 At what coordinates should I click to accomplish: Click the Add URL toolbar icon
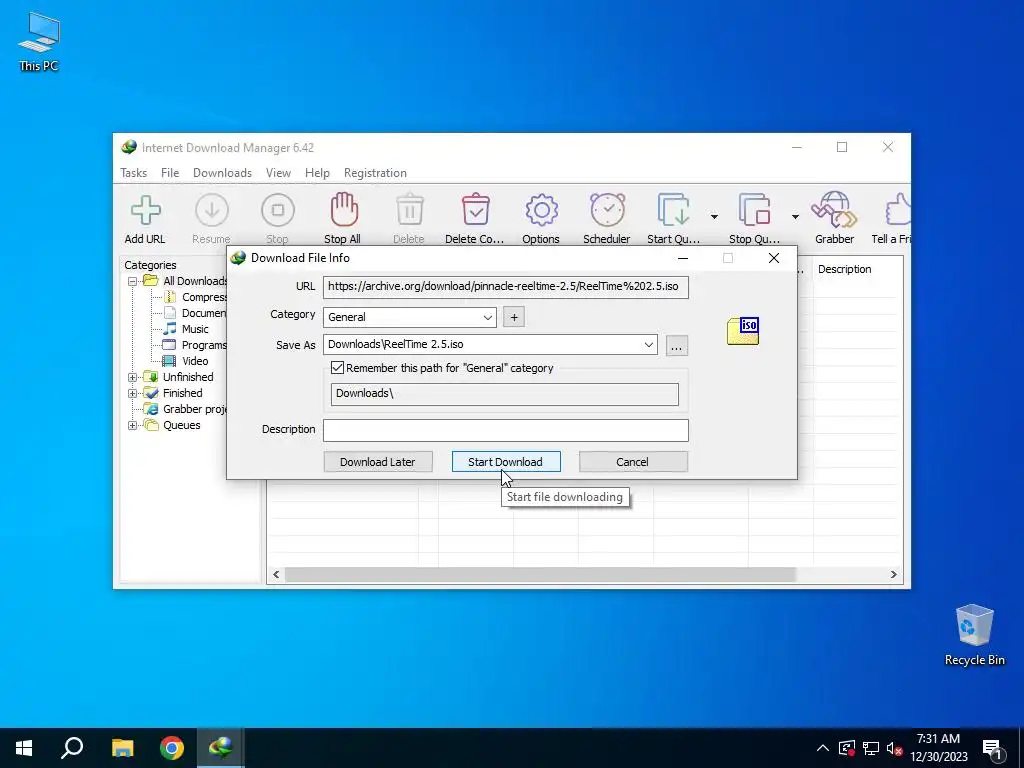tap(145, 211)
